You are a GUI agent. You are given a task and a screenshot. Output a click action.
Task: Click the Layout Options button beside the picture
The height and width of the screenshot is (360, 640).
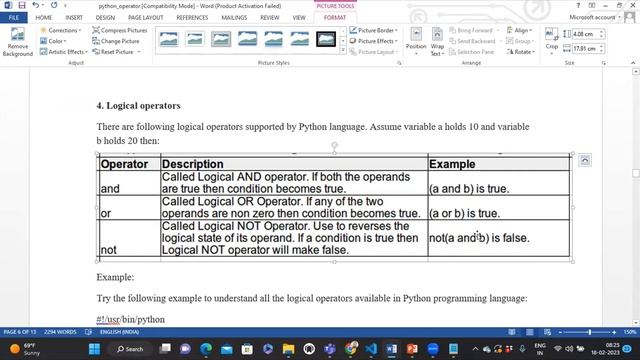tap(585, 160)
